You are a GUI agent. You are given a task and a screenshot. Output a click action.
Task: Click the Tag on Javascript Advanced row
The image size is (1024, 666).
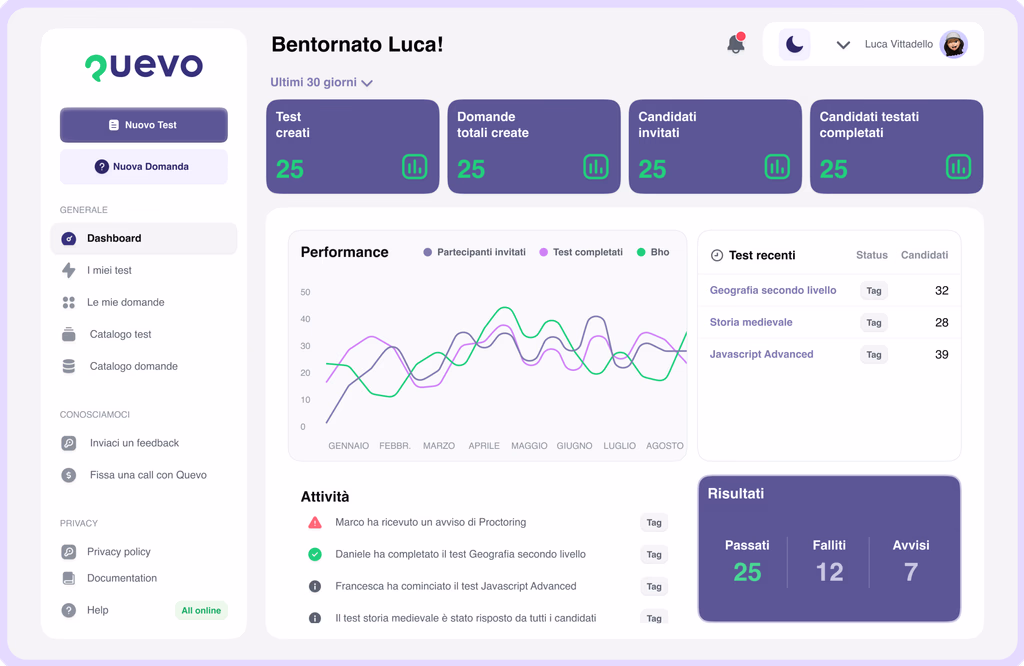tap(874, 355)
